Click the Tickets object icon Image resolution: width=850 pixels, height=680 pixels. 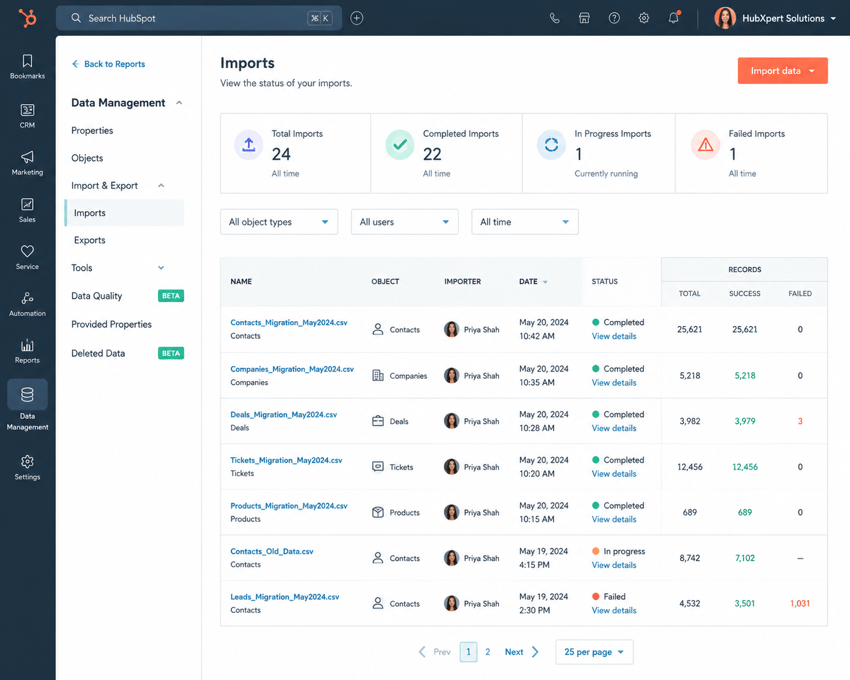[x=378, y=466]
